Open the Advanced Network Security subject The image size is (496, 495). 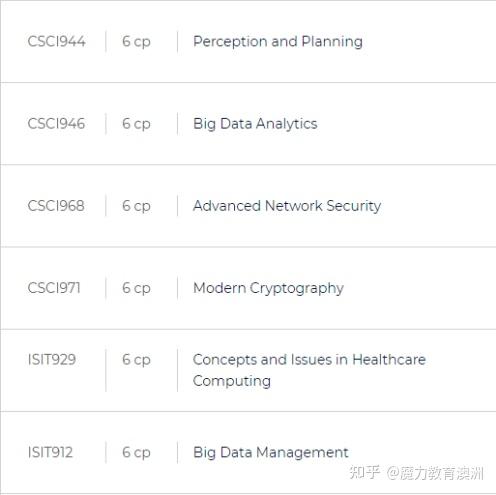pos(287,206)
